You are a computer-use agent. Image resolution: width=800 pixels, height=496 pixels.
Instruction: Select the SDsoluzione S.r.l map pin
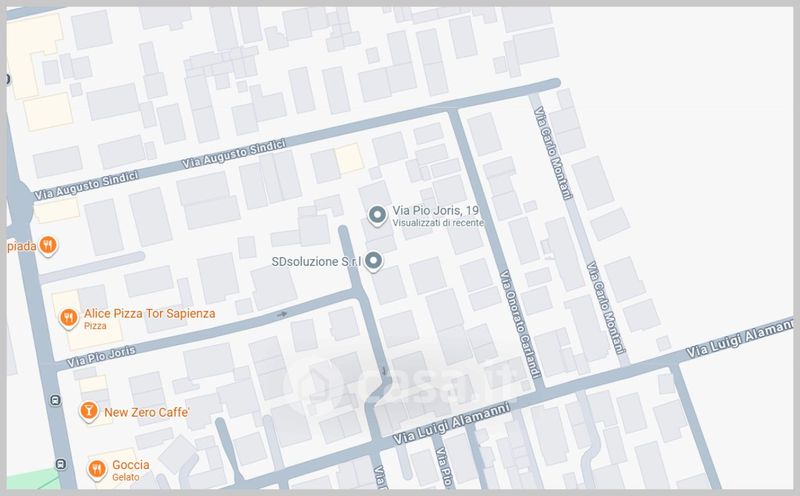[374, 262]
